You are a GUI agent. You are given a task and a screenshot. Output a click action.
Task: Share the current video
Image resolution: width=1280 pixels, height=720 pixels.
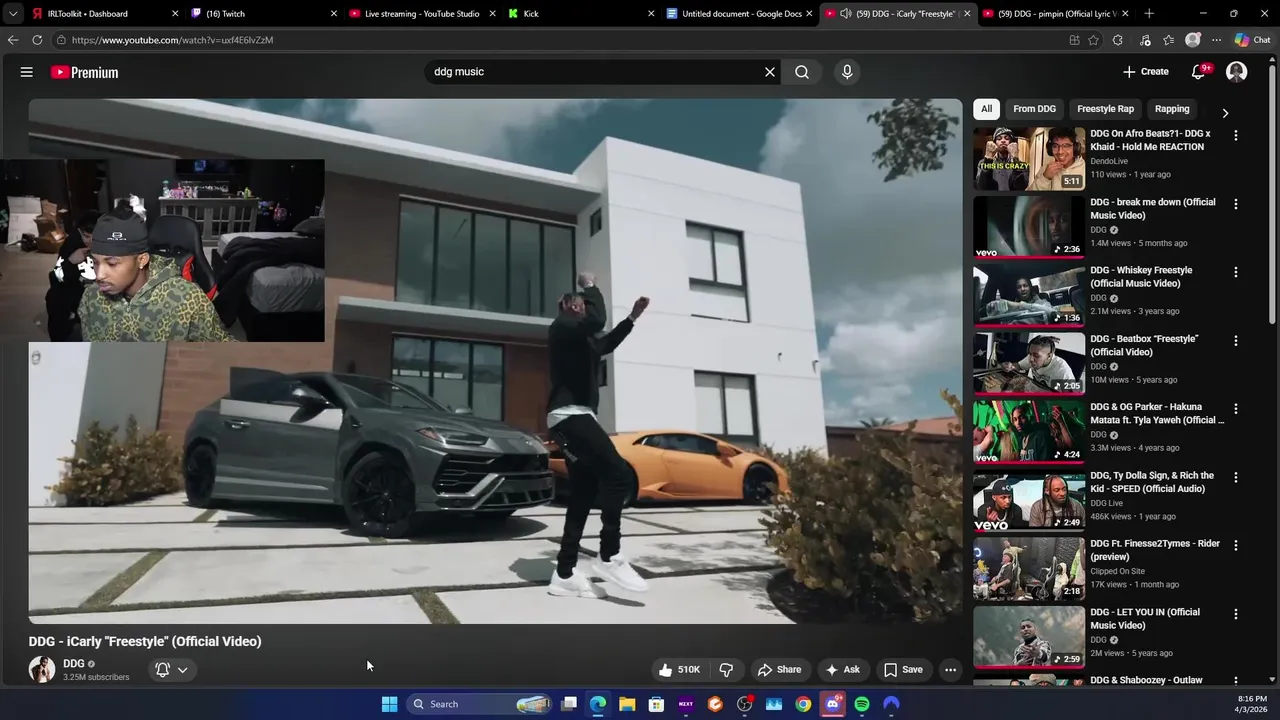click(779, 670)
